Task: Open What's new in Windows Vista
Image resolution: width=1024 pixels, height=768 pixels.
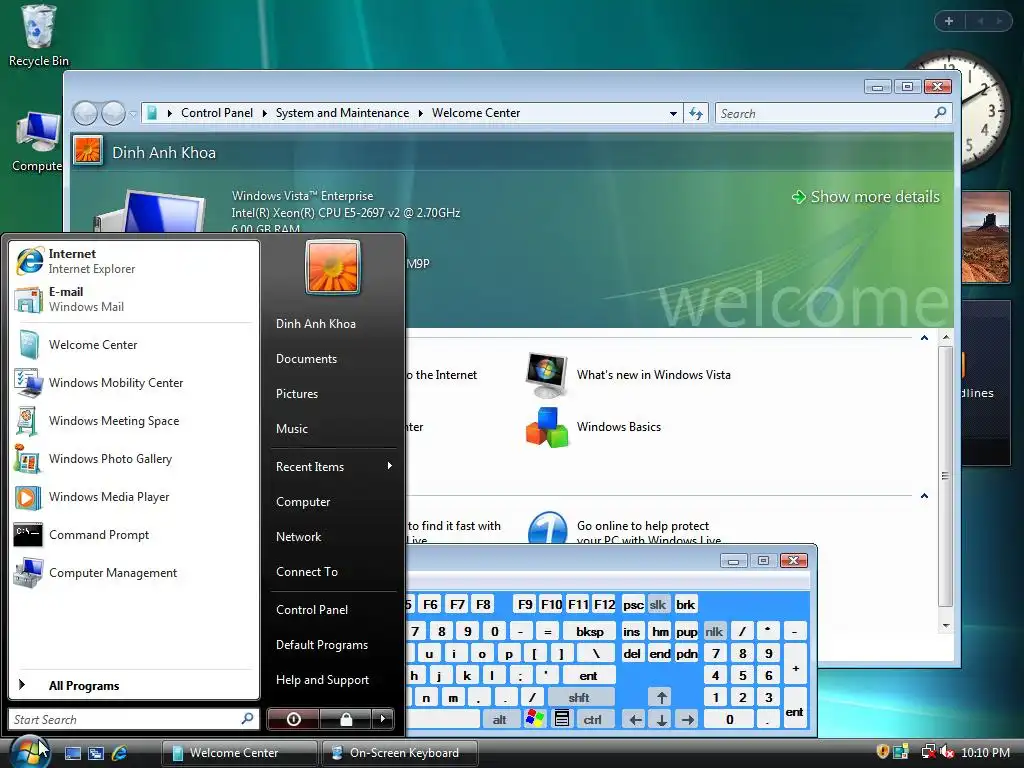Action: coord(628,376)
